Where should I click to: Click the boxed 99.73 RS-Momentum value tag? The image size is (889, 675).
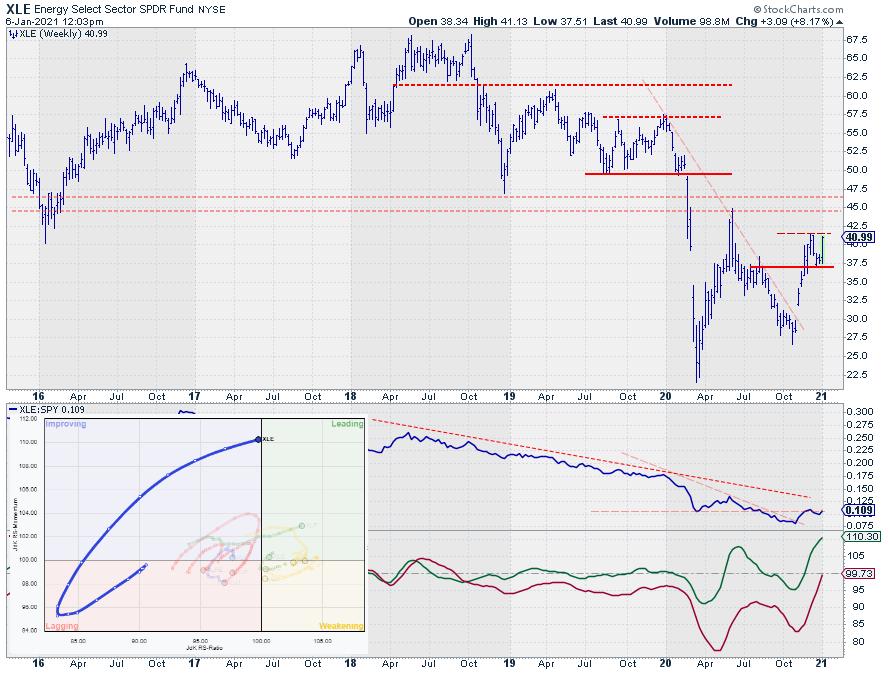pos(860,574)
